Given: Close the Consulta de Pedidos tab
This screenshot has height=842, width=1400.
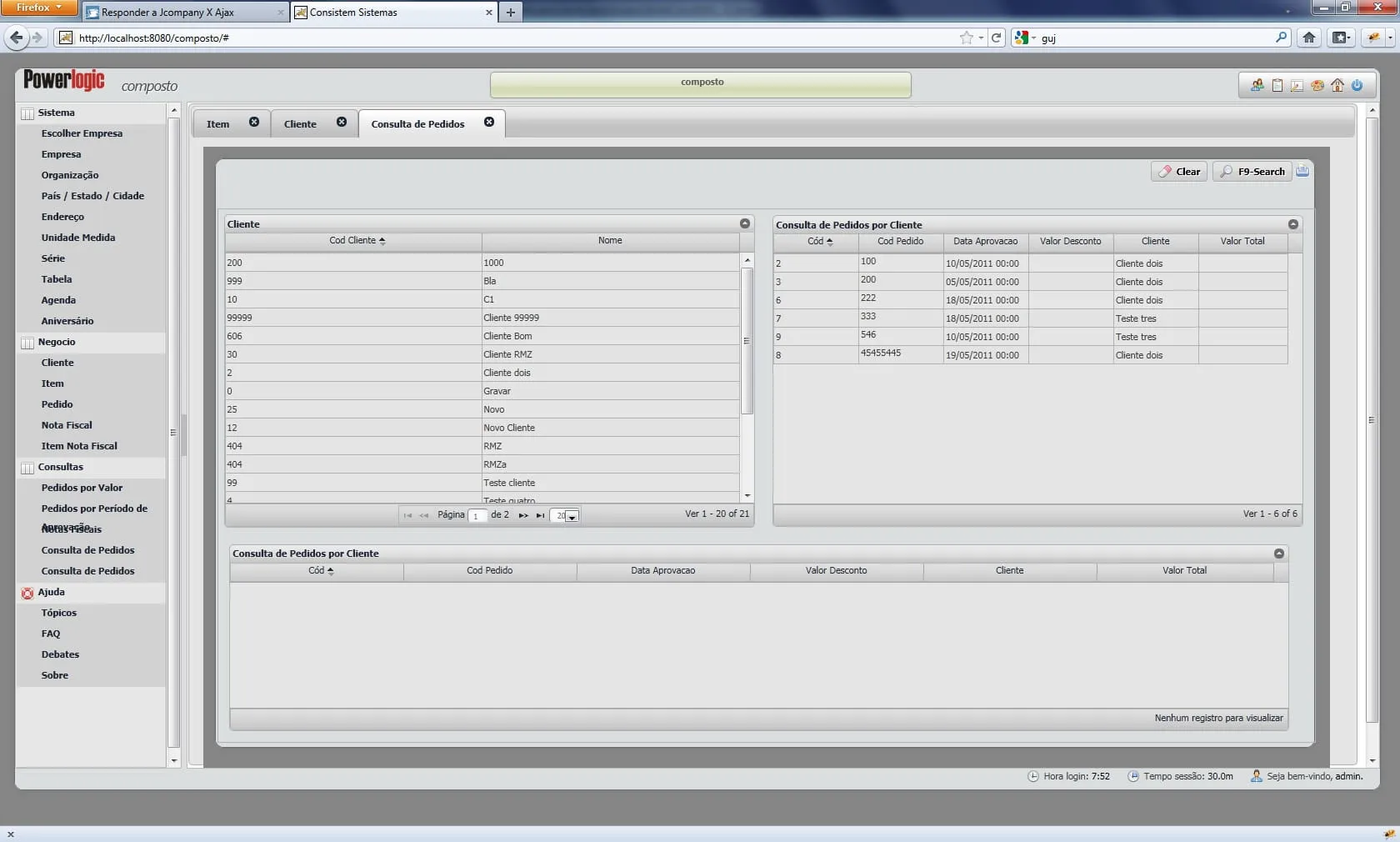Looking at the screenshot, I should 489,122.
